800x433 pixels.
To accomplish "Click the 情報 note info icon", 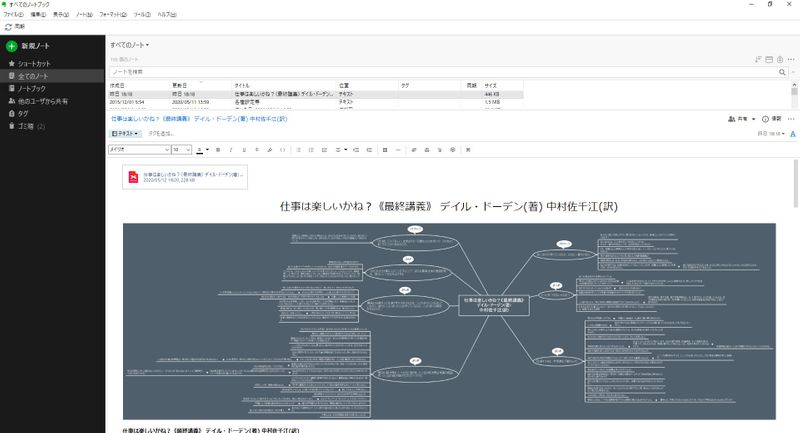I will (x=765, y=118).
